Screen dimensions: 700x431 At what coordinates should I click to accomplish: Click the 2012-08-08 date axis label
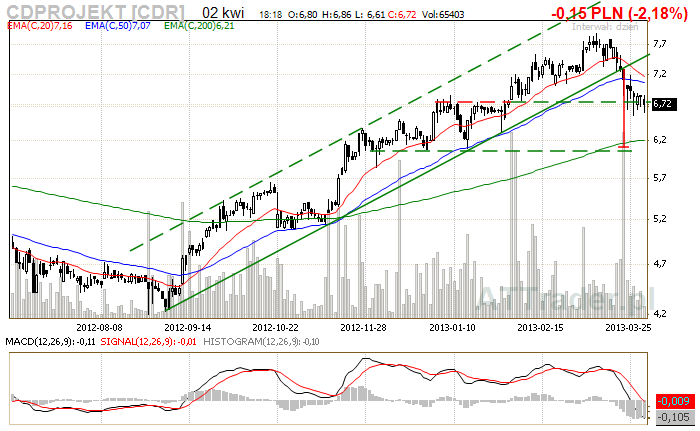(100, 328)
